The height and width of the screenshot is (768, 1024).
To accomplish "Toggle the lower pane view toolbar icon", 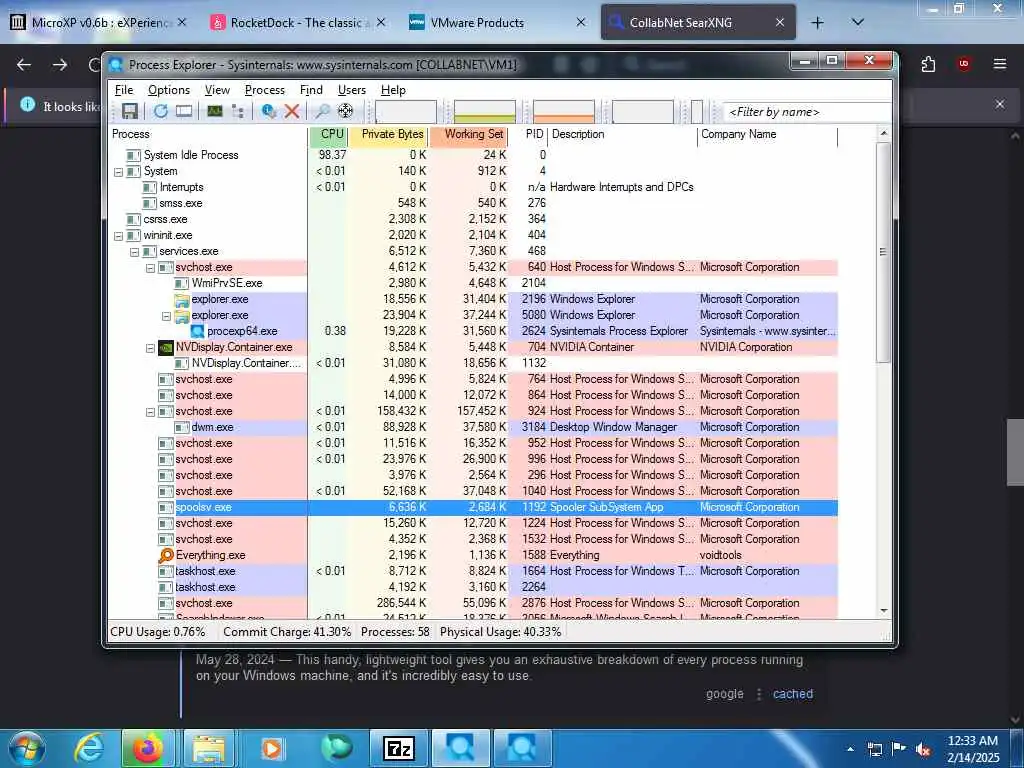I will coord(184,111).
